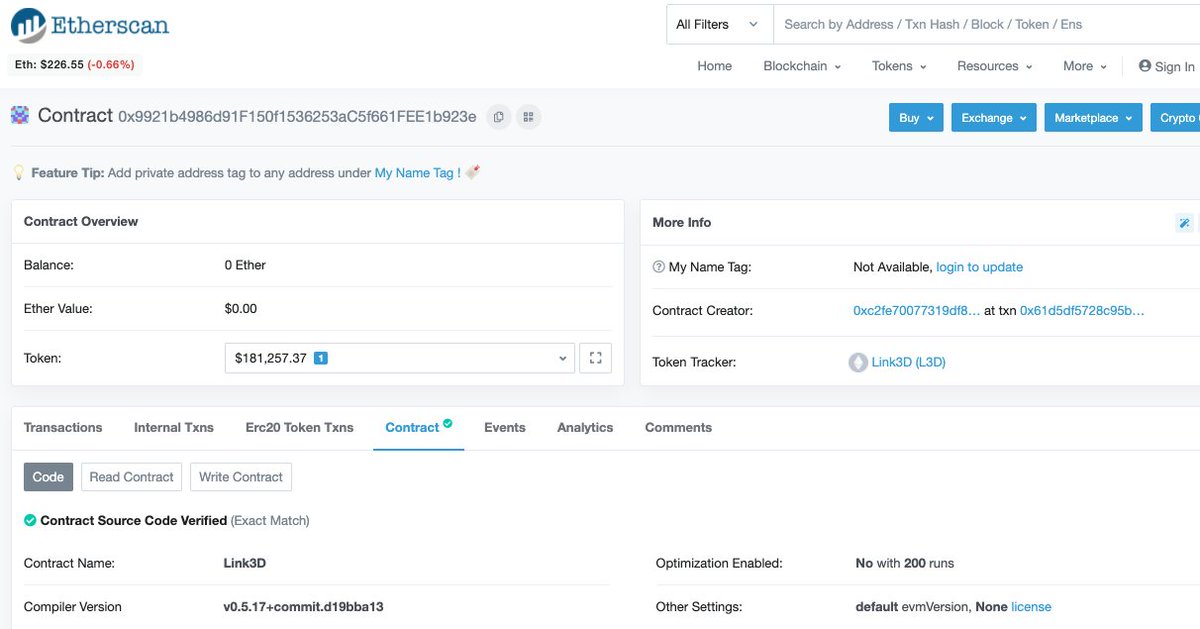Click the green Source Code Verified check icon
The width and height of the screenshot is (1200, 629).
[x=30, y=520]
